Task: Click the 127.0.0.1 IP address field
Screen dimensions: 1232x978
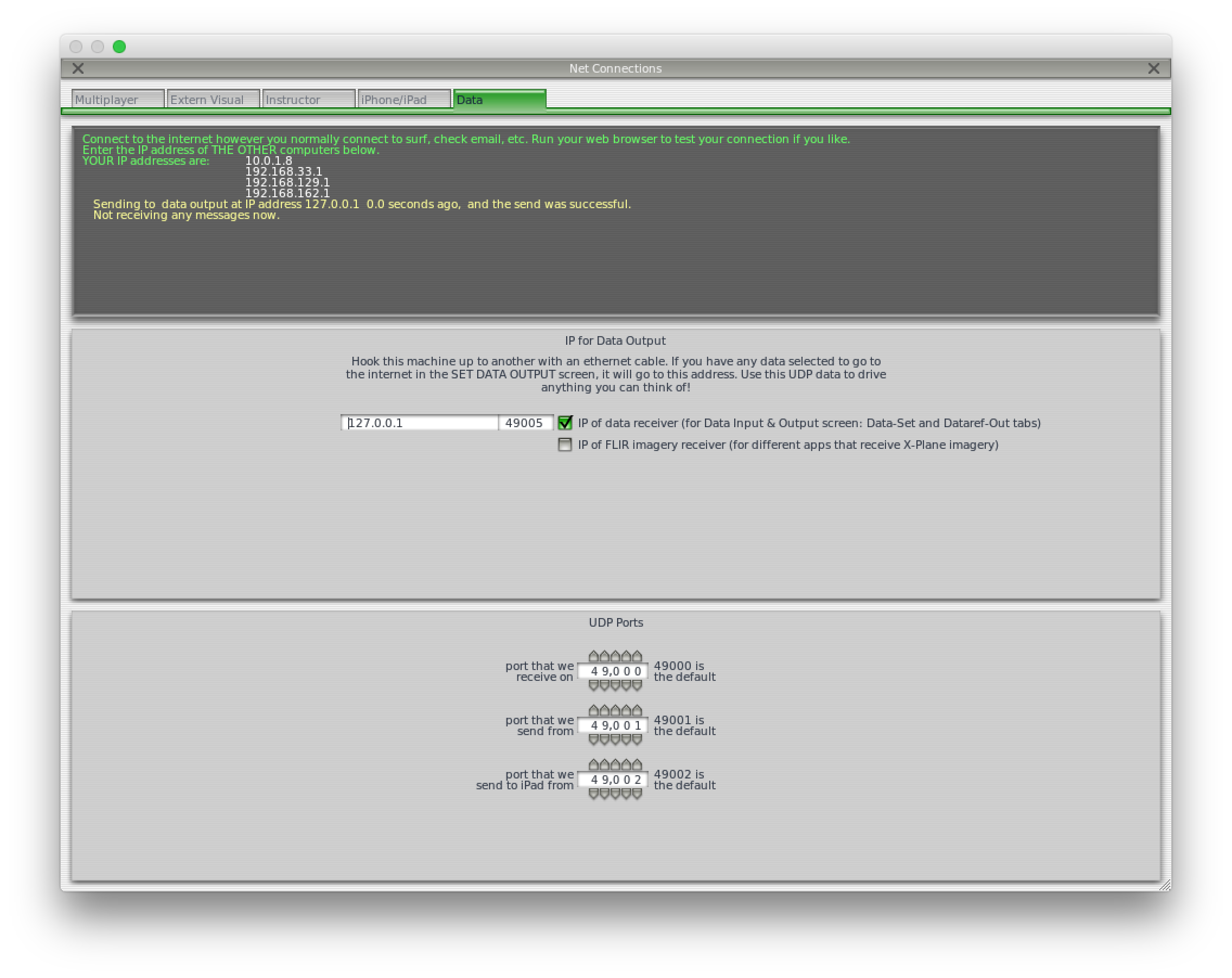Action: point(419,423)
